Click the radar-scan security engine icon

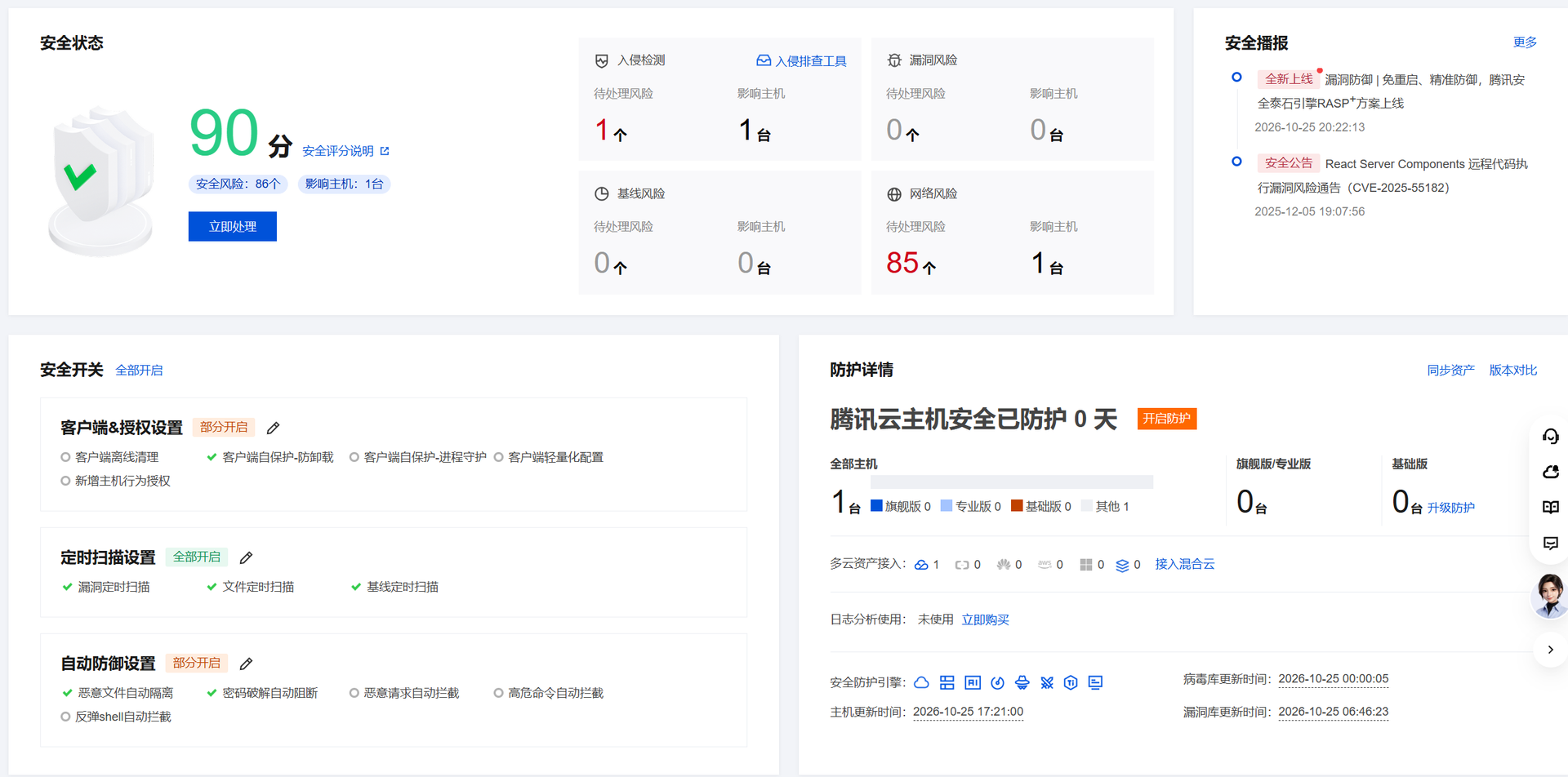tap(997, 682)
